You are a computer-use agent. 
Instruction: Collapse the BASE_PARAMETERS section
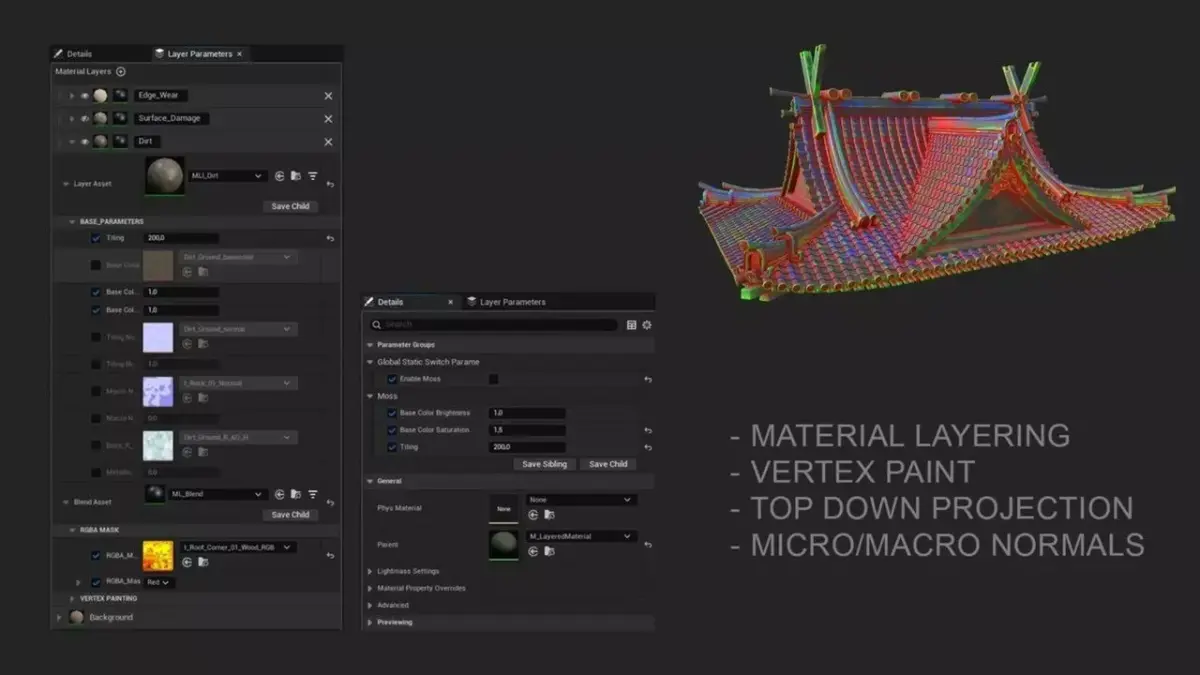pos(72,221)
